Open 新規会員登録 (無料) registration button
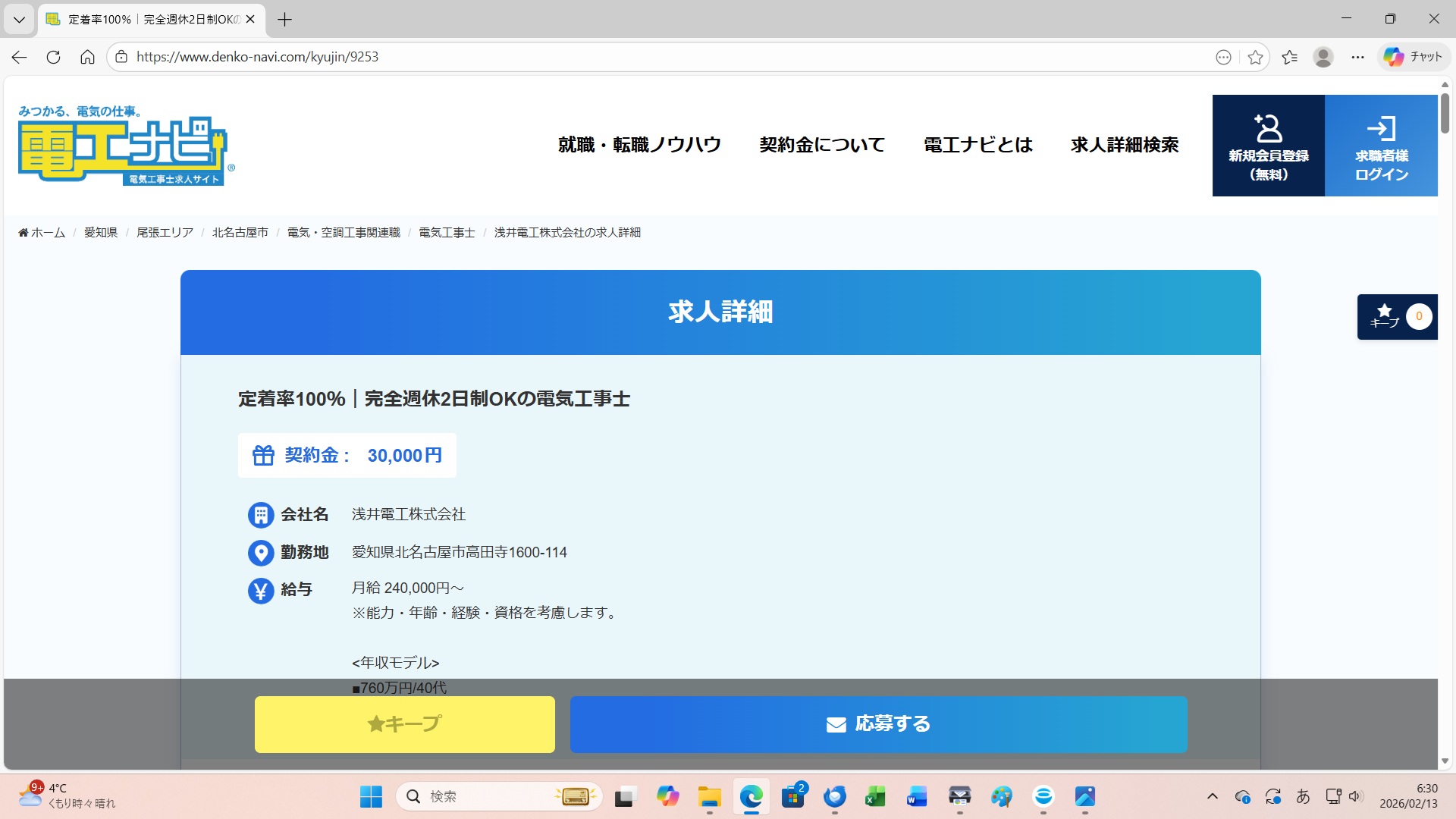 coord(1268,146)
